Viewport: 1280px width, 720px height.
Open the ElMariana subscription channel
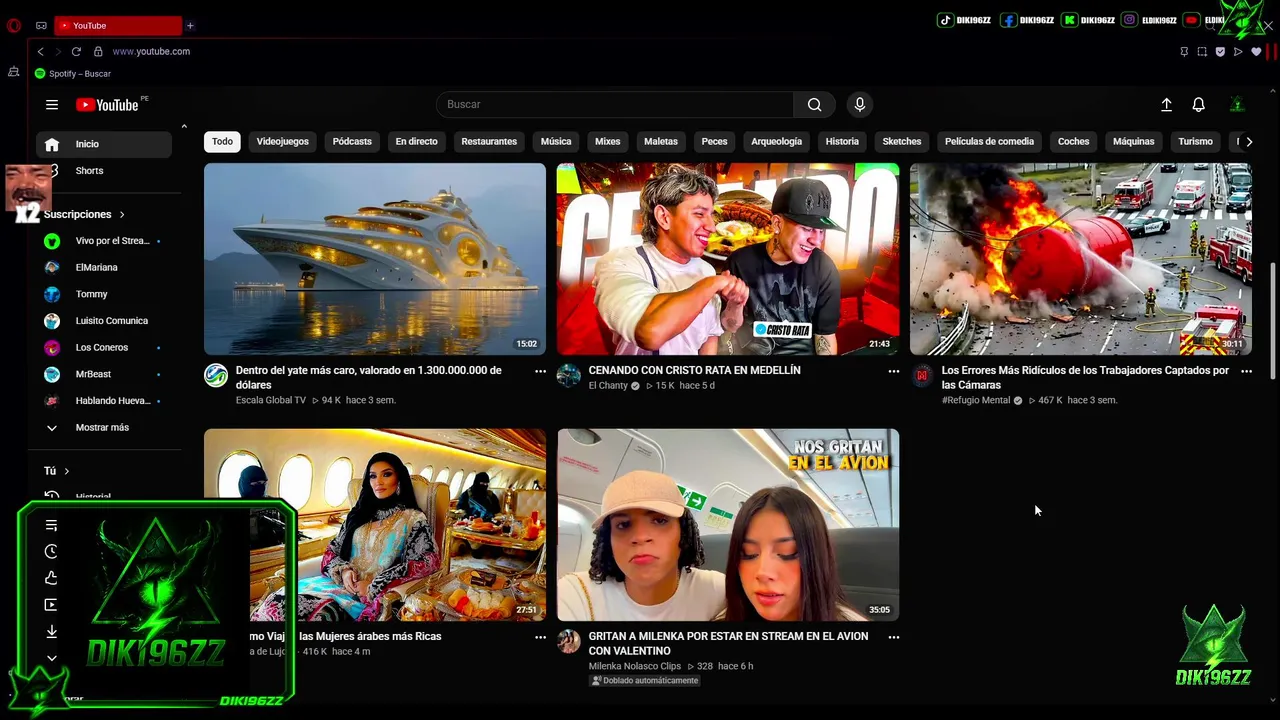pos(104,268)
